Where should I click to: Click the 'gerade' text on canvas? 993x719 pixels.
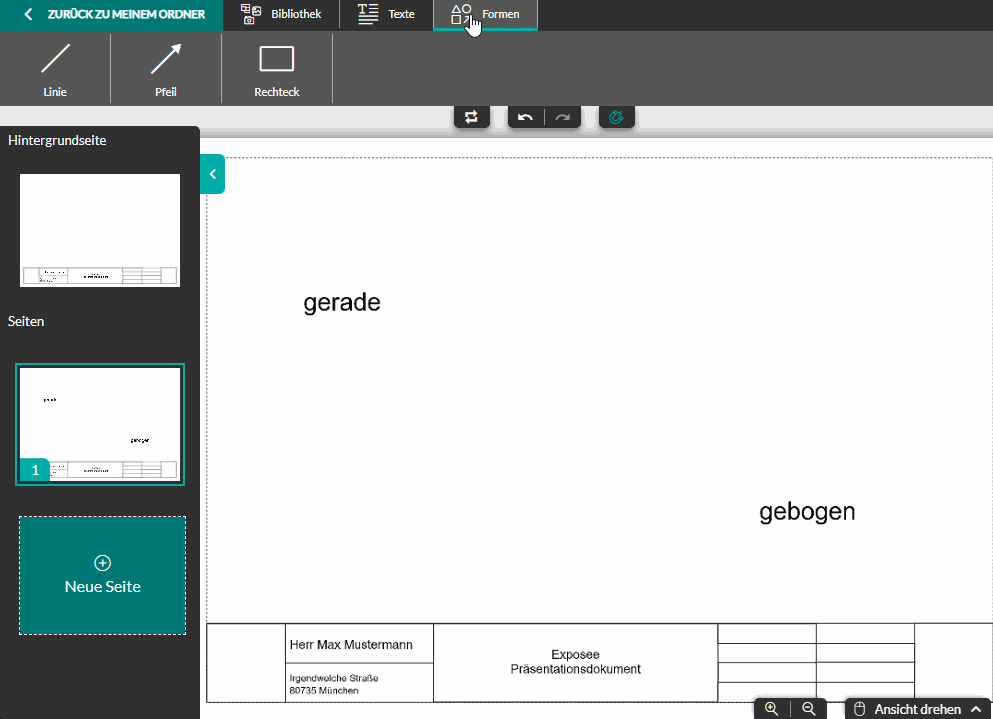point(342,302)
